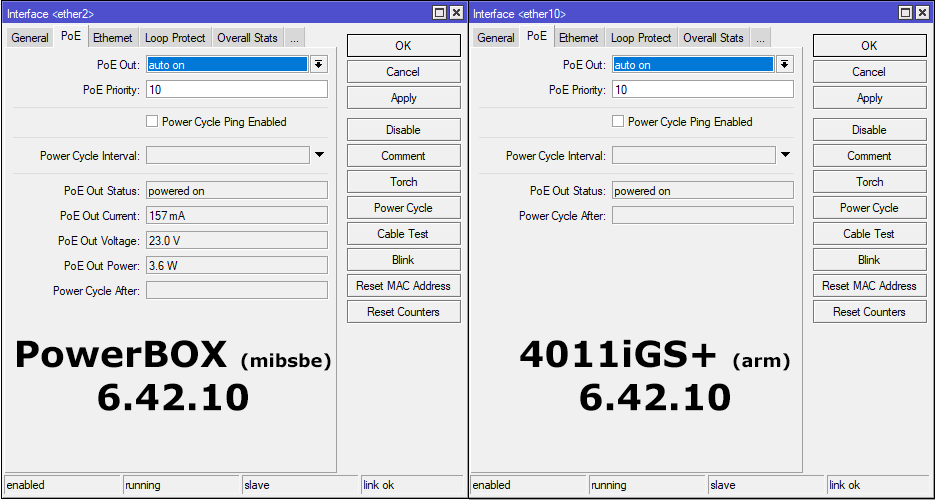Click Comment button in ether2 window
The image size is (935, 500).
point(404,156)
